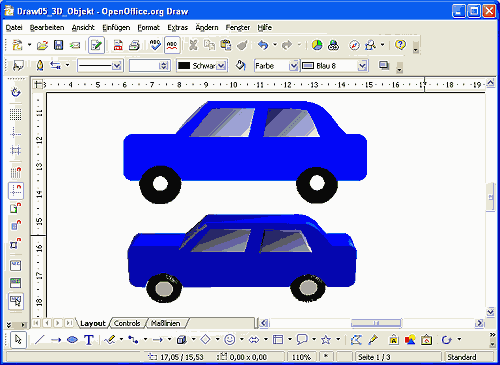The width and height of the screenshot is (500, 365).
Task: Open the Format menu
Action: tap(149, 28)
